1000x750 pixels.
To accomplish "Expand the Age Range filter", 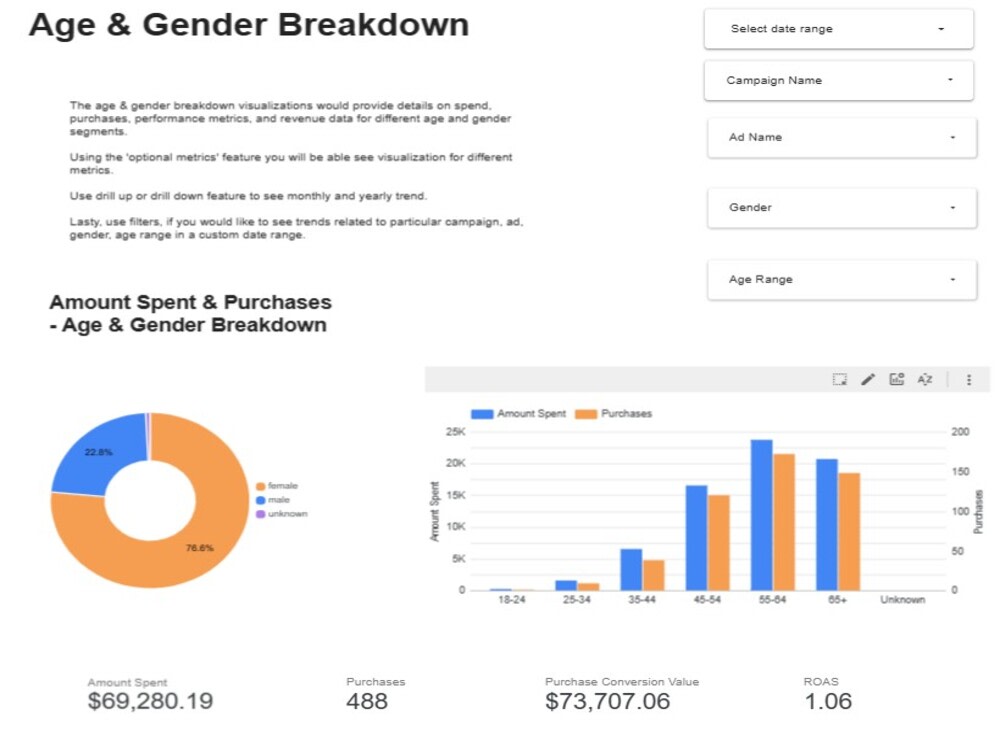I will pyautogui.click(x=842, y=279).
